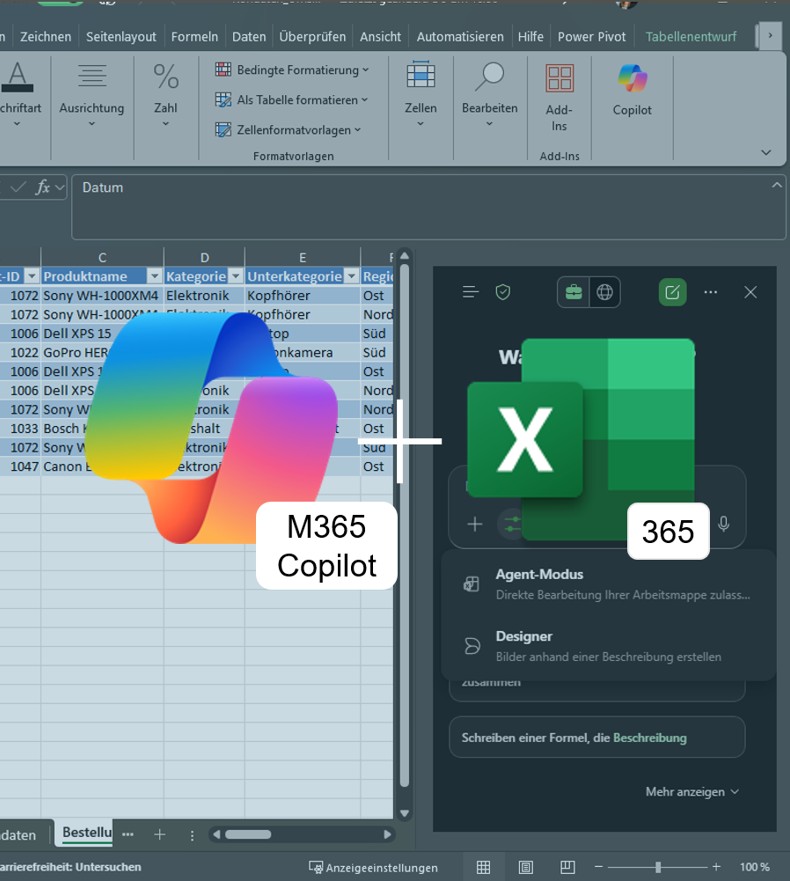790x881 pixels.
Task: Start a new chat in Copilot pane
Action: [x=672, y=292]
